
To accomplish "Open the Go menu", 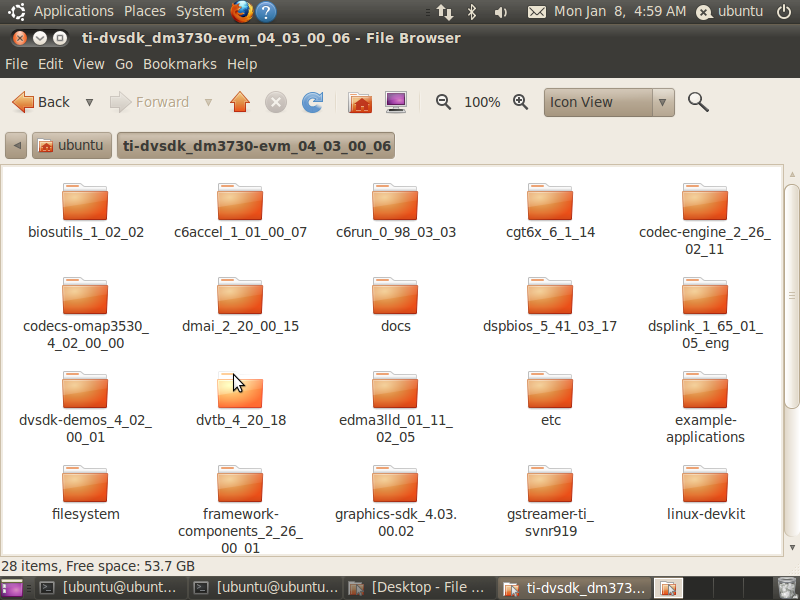I will [x=124, y=64].
